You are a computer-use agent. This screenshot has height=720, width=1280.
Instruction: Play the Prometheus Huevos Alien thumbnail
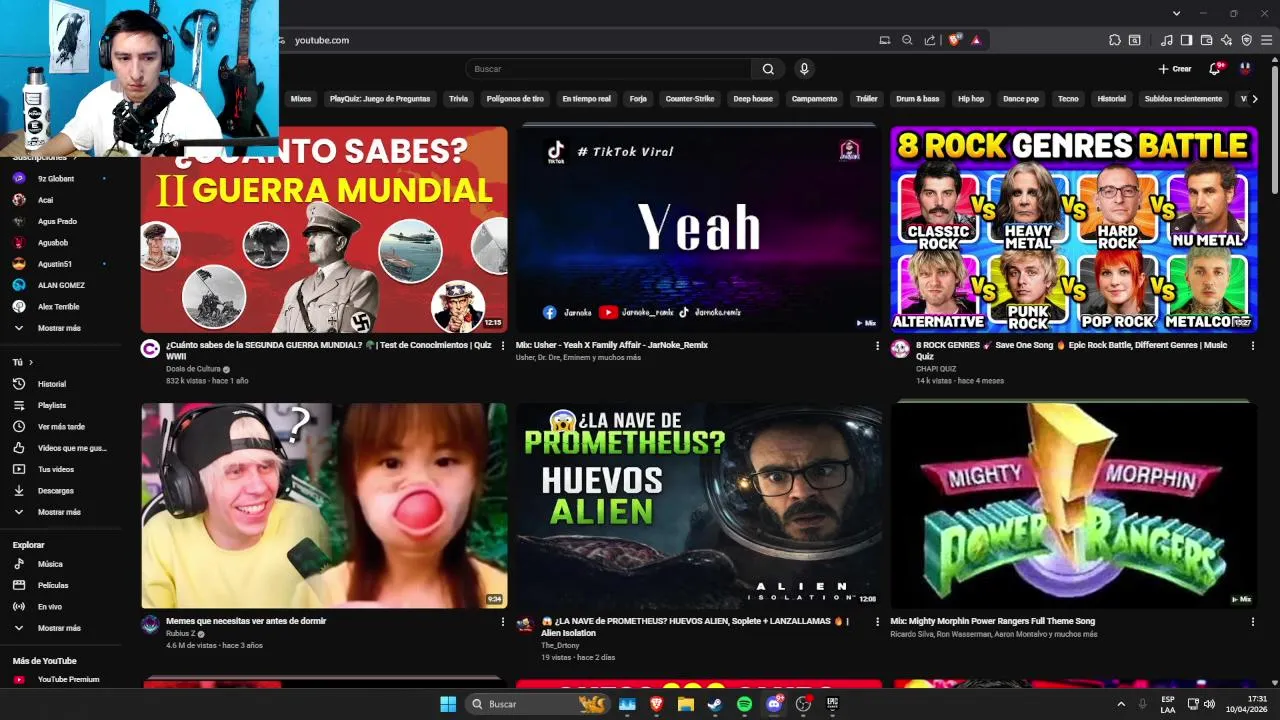699,505
